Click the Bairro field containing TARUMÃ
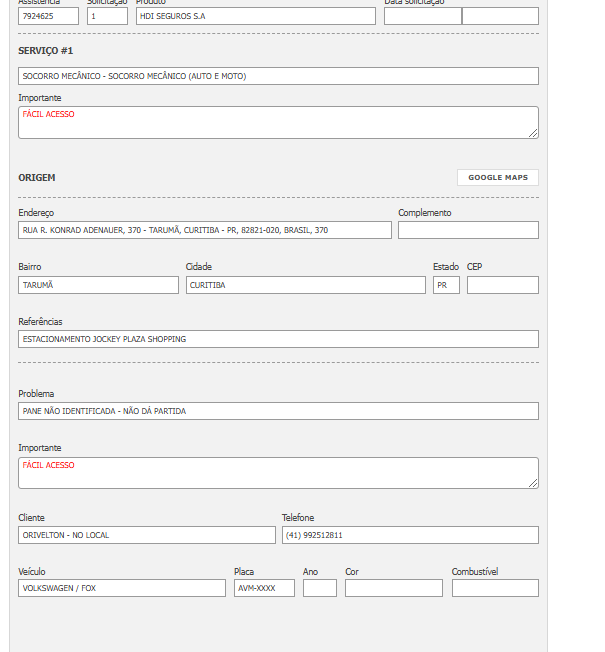Screen dimensions: 605x652 pyautogui.click(x=98, y=285)
